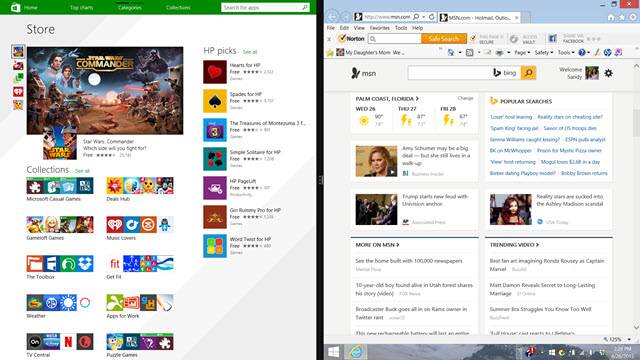Click add to favorites bar star icon
Viewport: 640px width, 360px height.
[330, 53]
